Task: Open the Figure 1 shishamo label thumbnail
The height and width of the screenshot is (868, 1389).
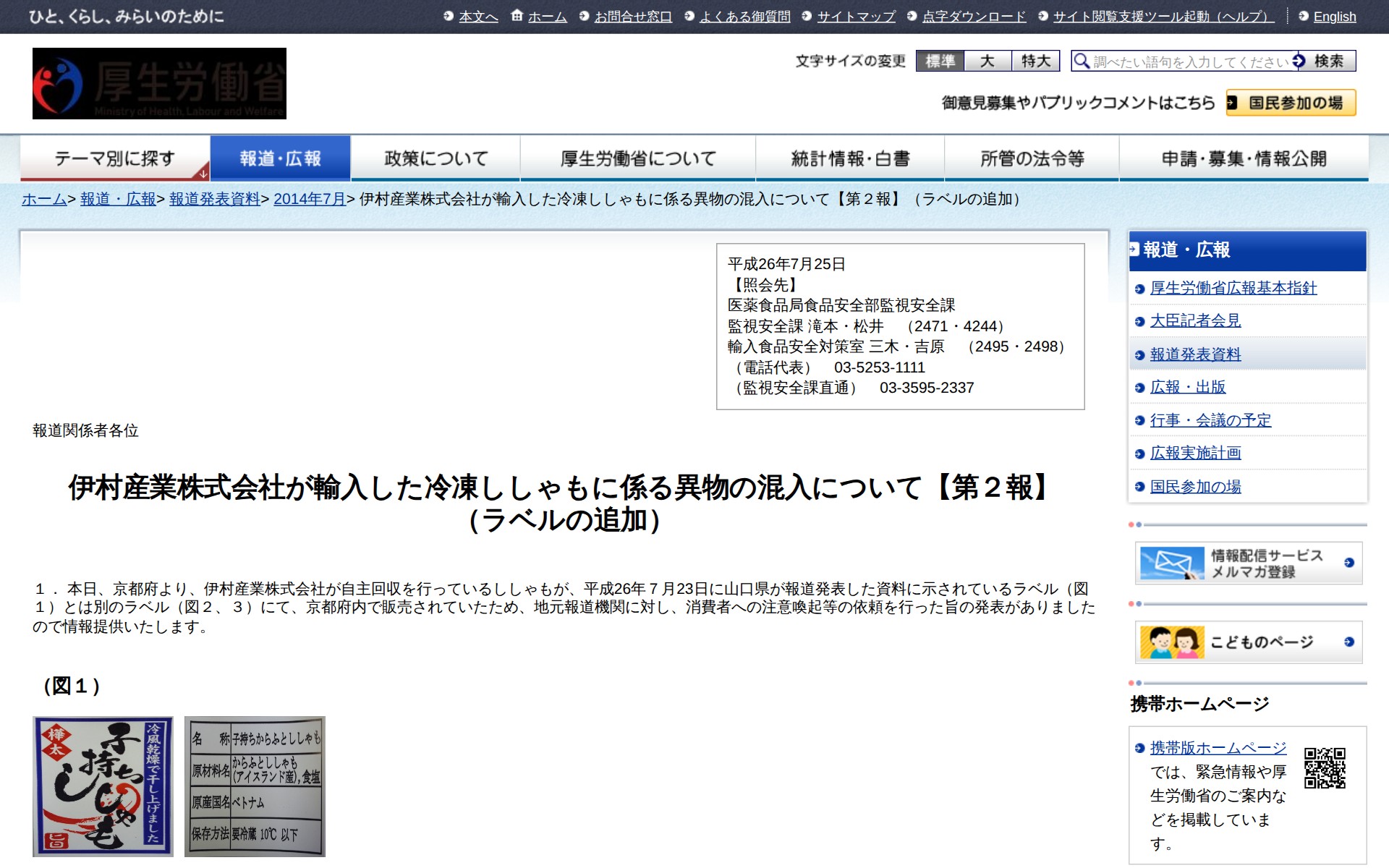Action: point(103,786)
